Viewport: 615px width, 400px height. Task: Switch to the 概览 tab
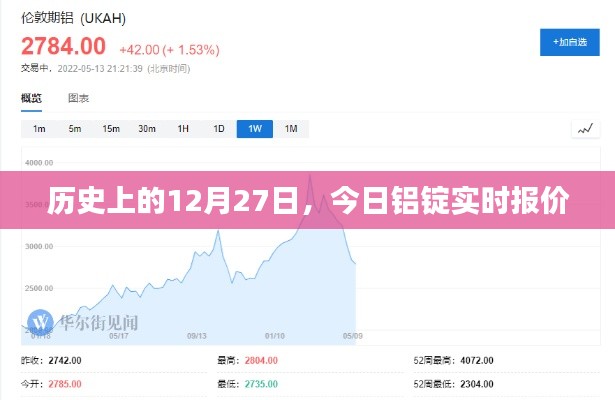pyautogui.click(x=31, y=98)
